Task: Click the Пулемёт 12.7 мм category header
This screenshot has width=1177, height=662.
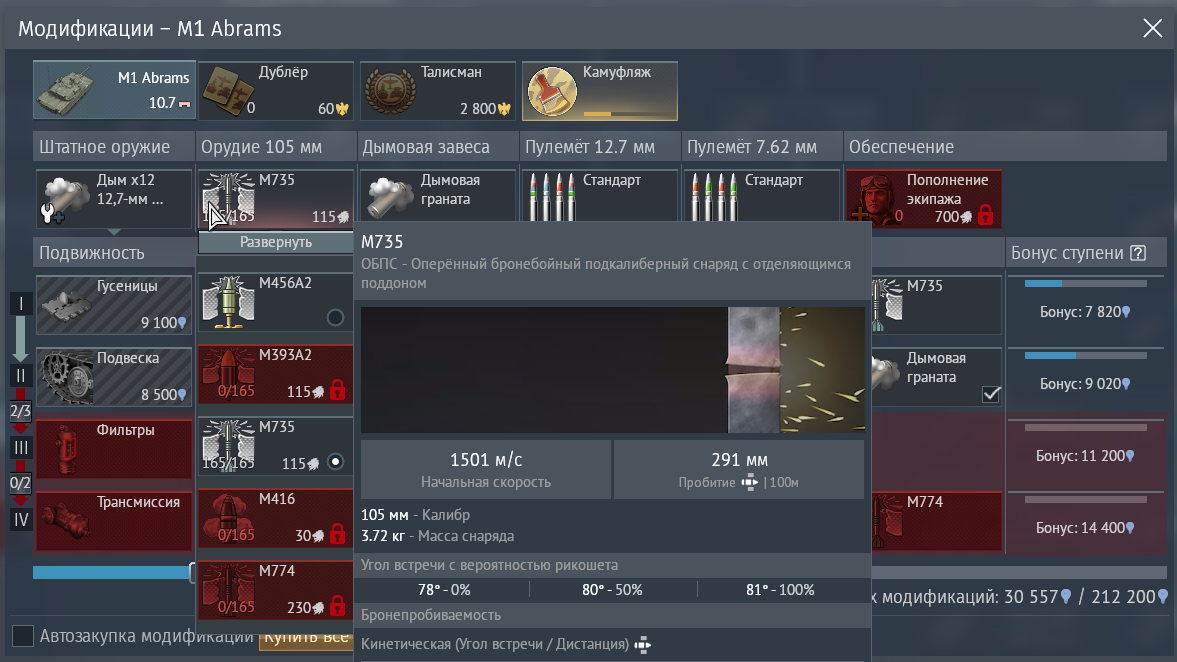Action: (600, 147)
